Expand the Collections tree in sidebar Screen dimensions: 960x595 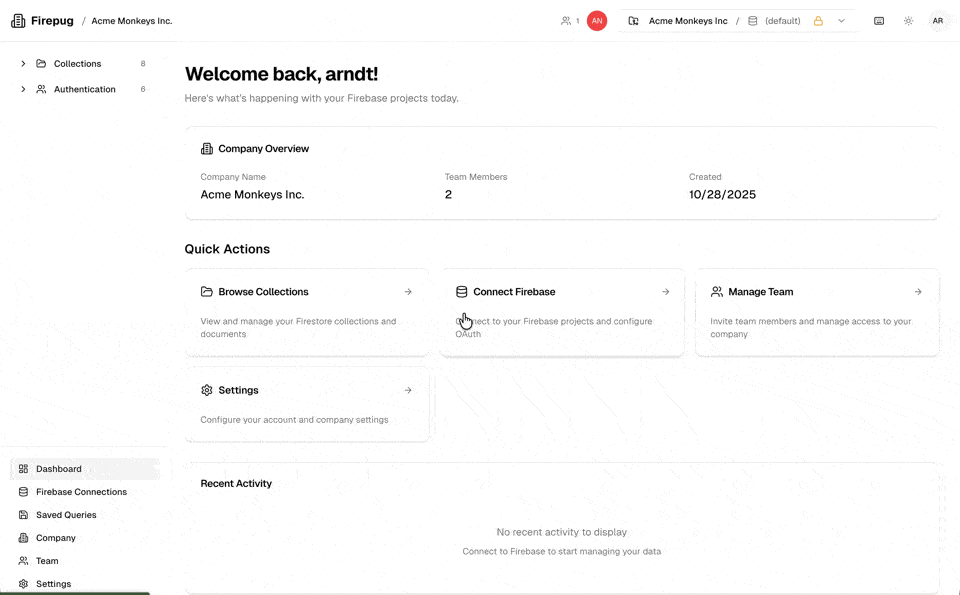[23, 63]
